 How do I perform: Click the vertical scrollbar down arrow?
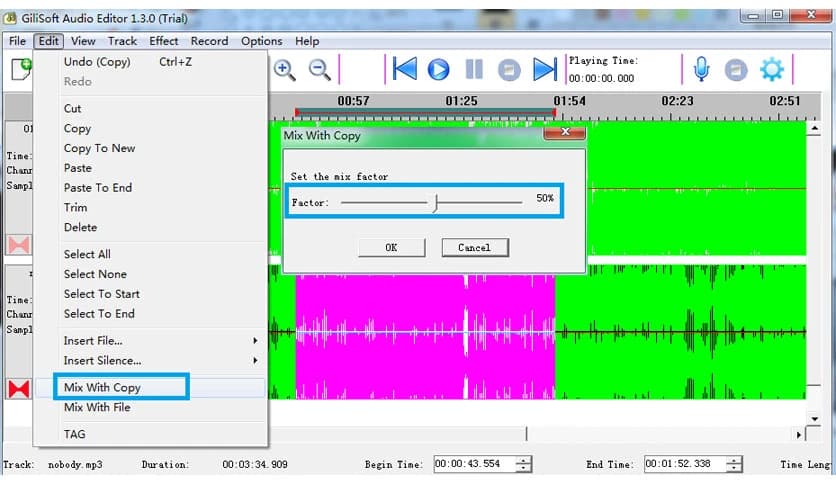[814, 419]
